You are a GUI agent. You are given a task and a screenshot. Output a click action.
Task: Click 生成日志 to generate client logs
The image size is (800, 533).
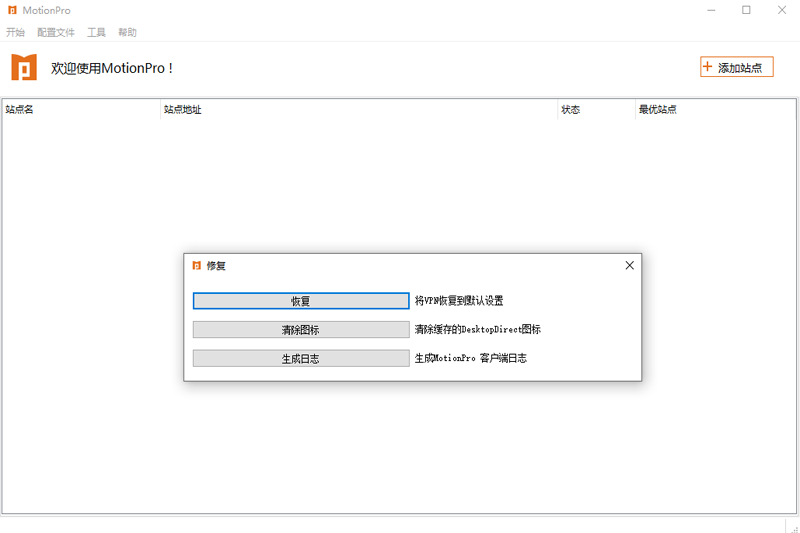[300, 358]
